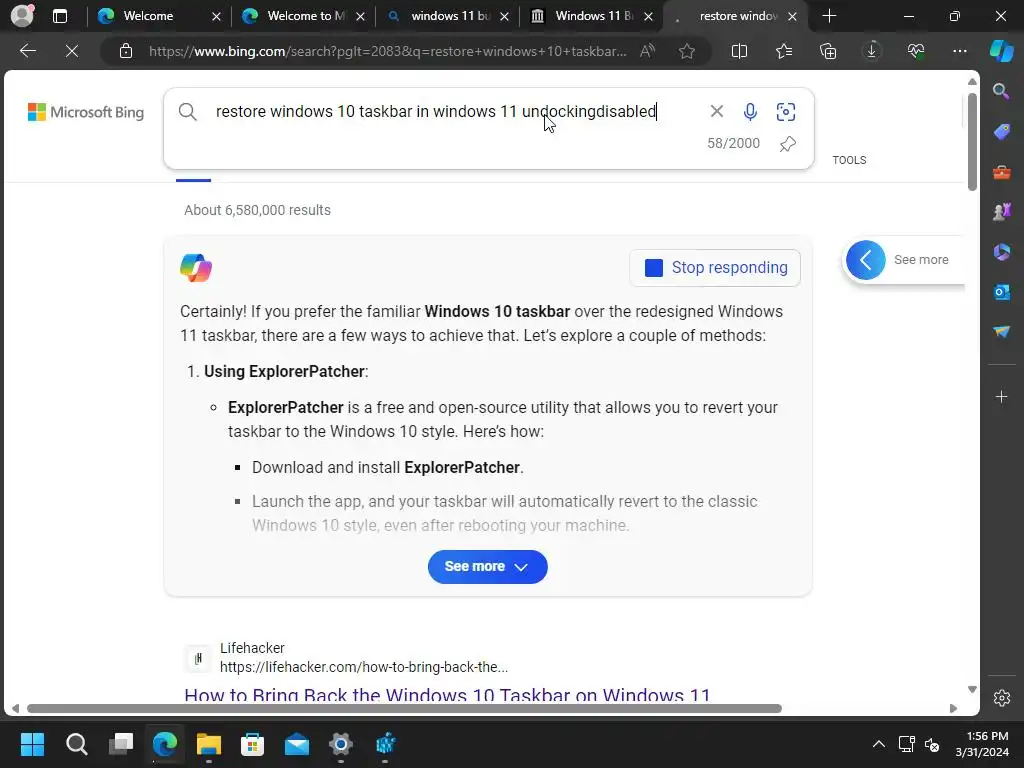Click the TOOLS search menu item
This screenshot has width=1024, height=768.
click(x=849, y=160)
